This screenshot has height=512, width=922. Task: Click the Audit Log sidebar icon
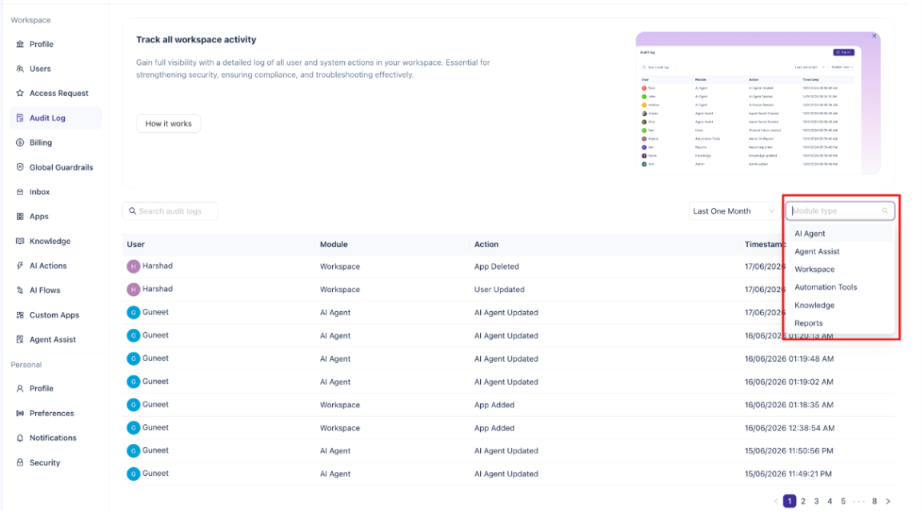click(x=20, y=118)
